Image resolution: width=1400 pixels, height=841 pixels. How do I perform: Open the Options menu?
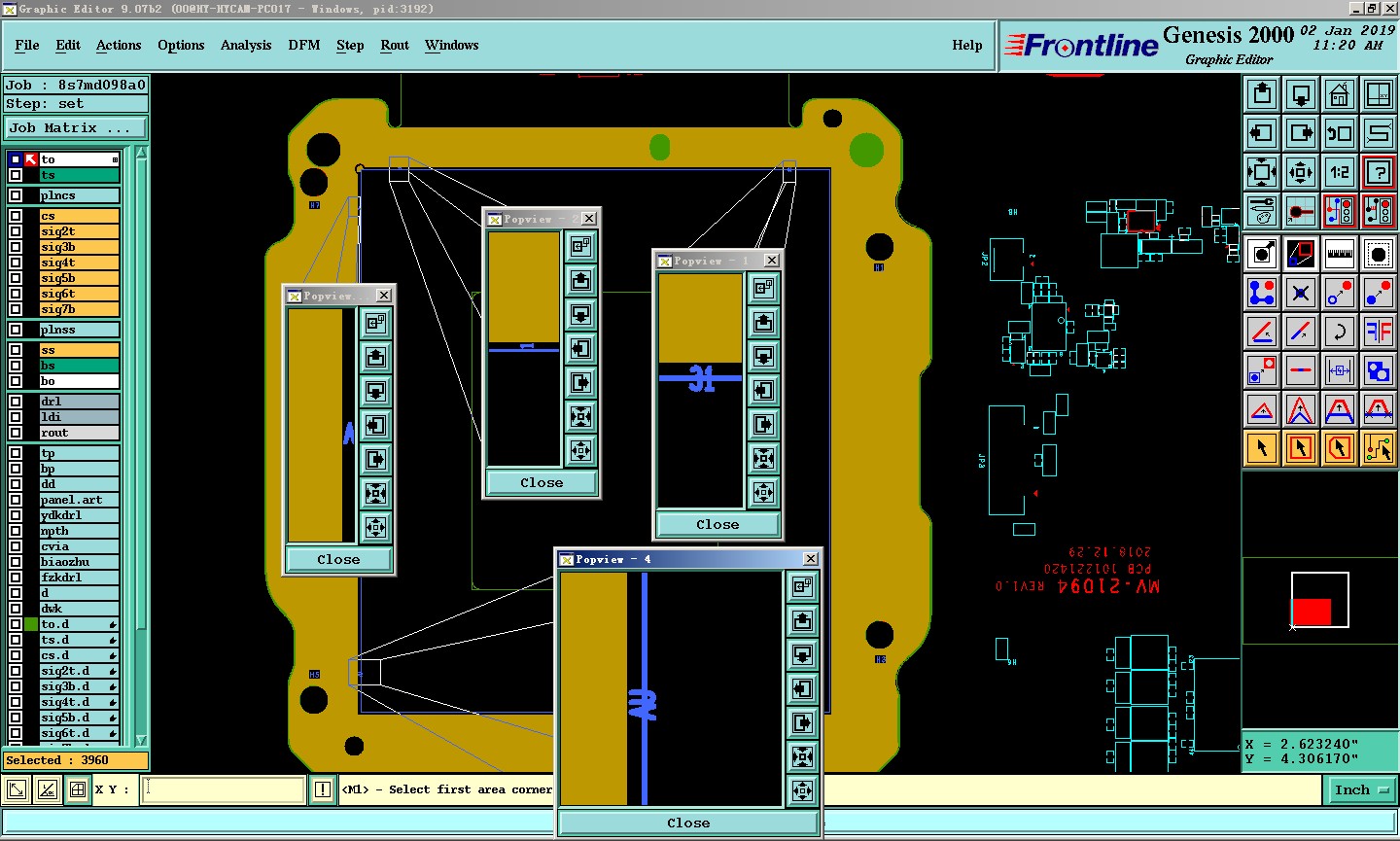pyautogui.click(x=181, y=45)
